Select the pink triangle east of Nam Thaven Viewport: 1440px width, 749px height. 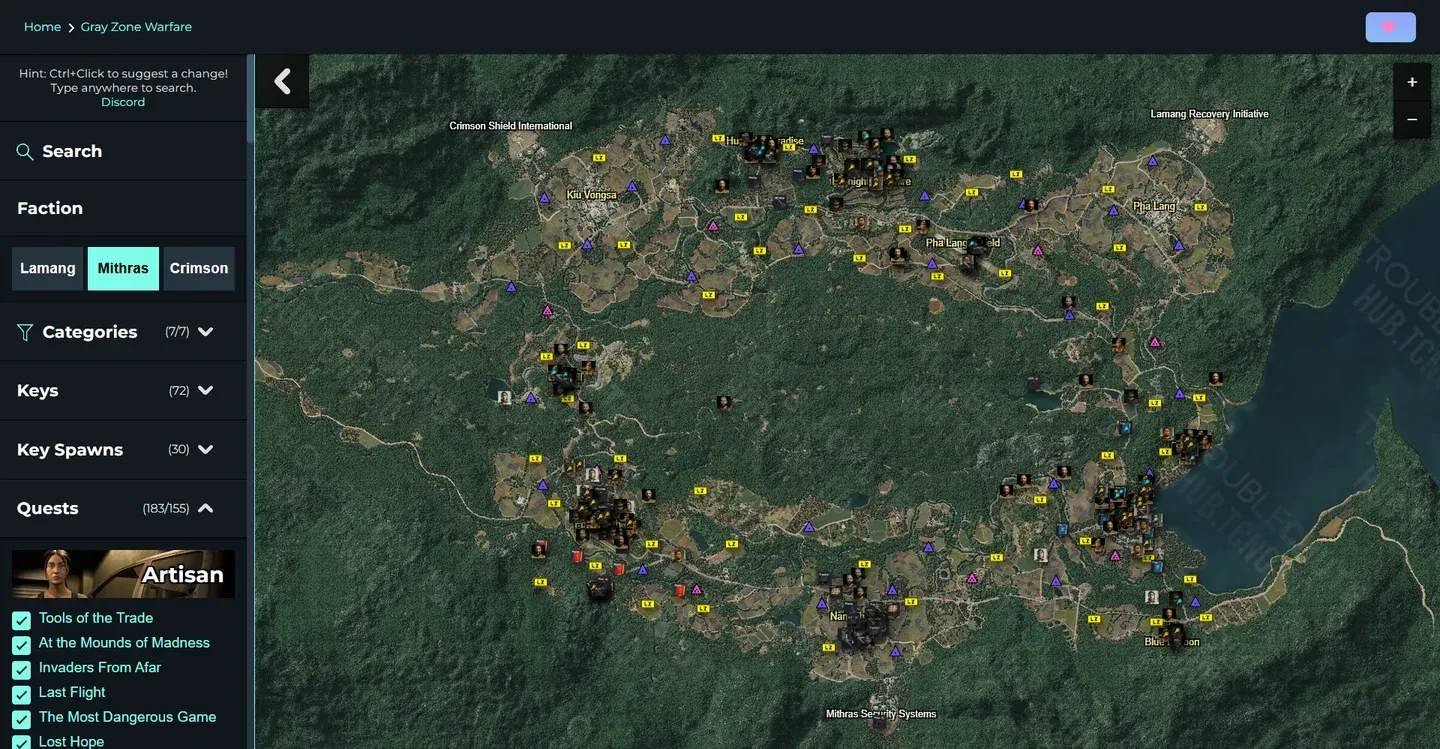pos(971,578)
